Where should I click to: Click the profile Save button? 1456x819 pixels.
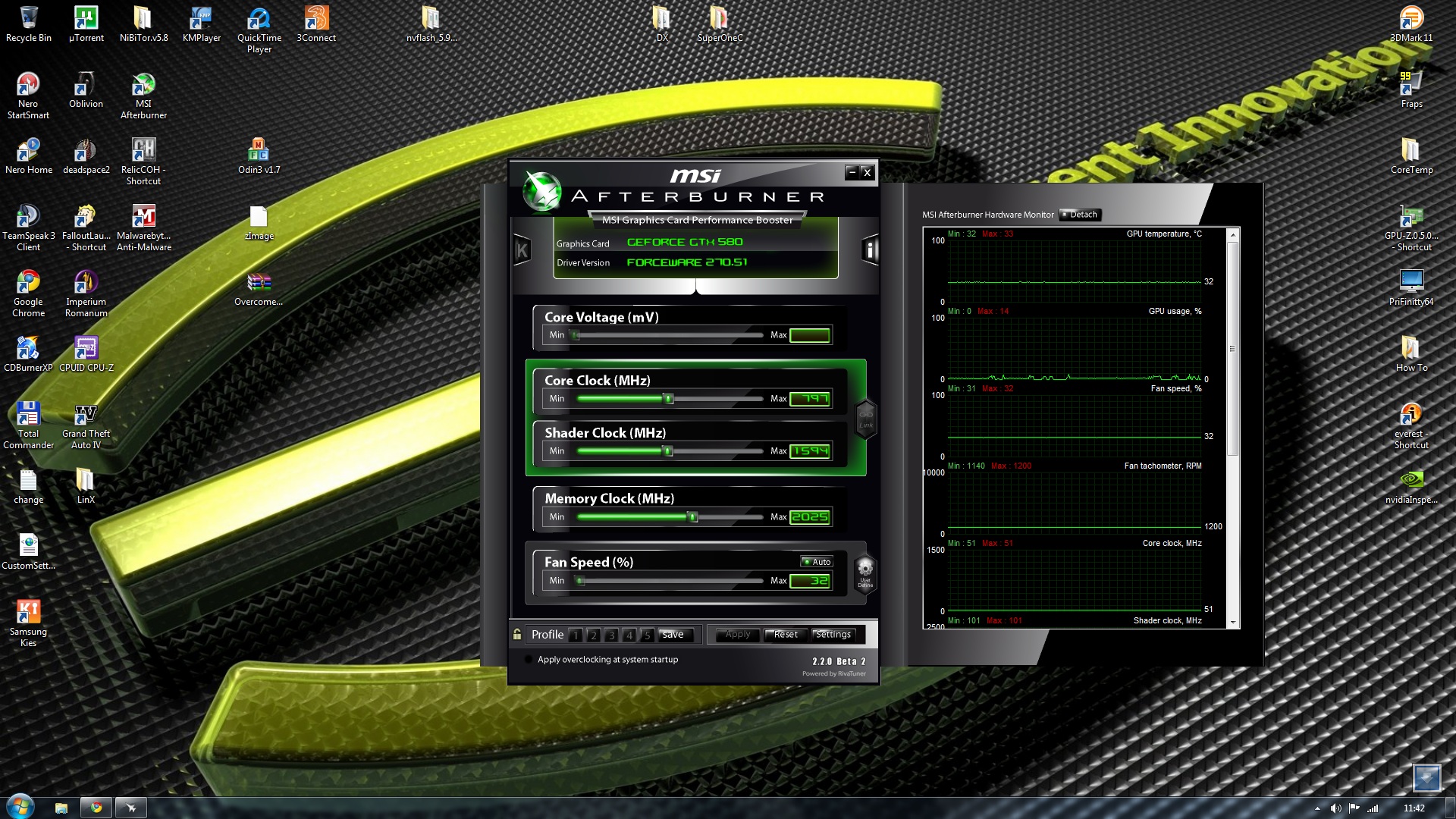674,635
